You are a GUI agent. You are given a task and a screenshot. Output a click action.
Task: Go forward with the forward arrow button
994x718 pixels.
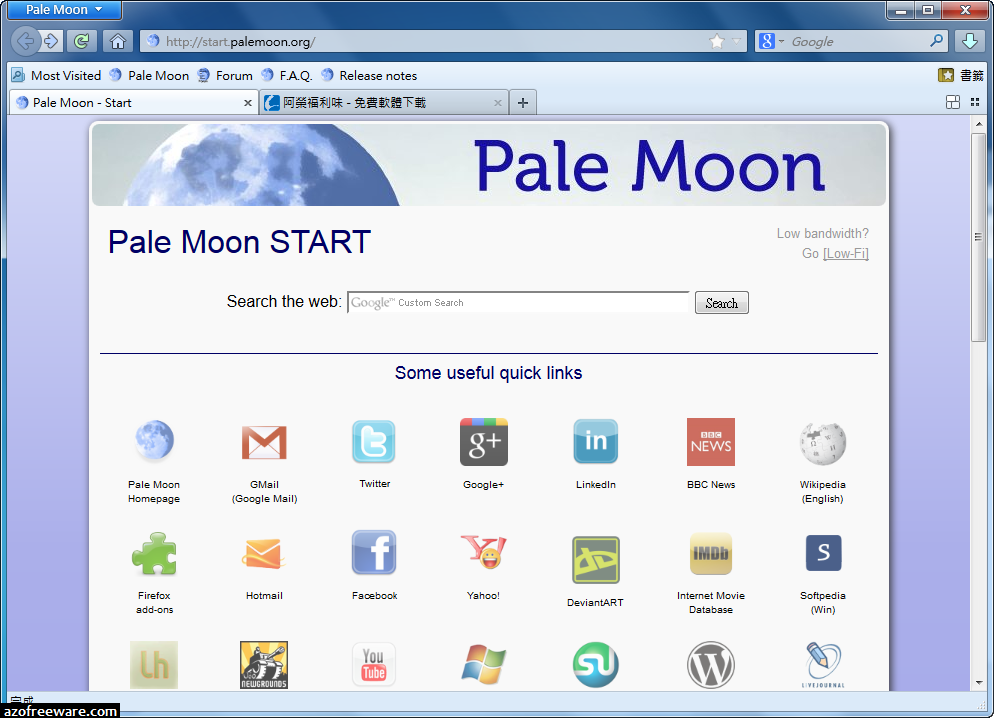coord(51,41)
